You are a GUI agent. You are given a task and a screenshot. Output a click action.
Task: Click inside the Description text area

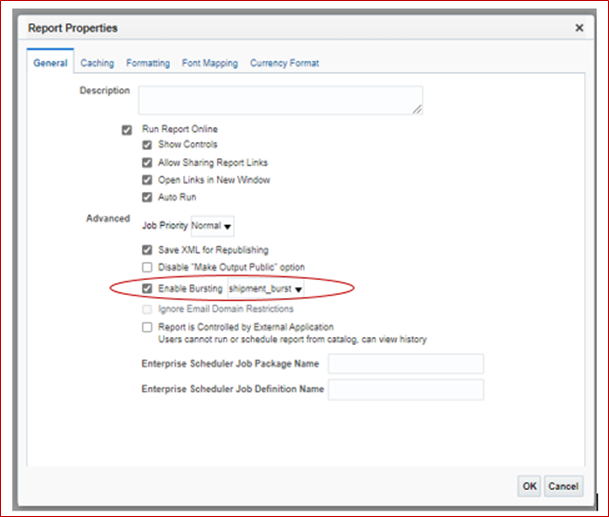(280, 100)
